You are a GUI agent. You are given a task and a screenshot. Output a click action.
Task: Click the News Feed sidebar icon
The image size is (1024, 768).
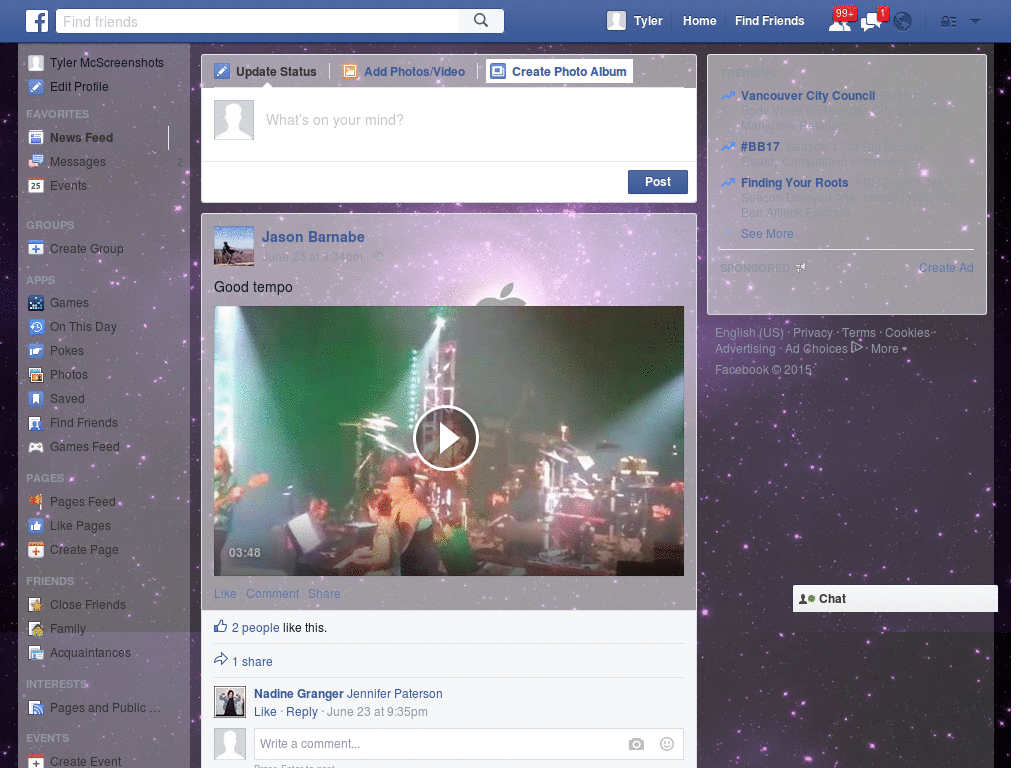tap(36, 138)
